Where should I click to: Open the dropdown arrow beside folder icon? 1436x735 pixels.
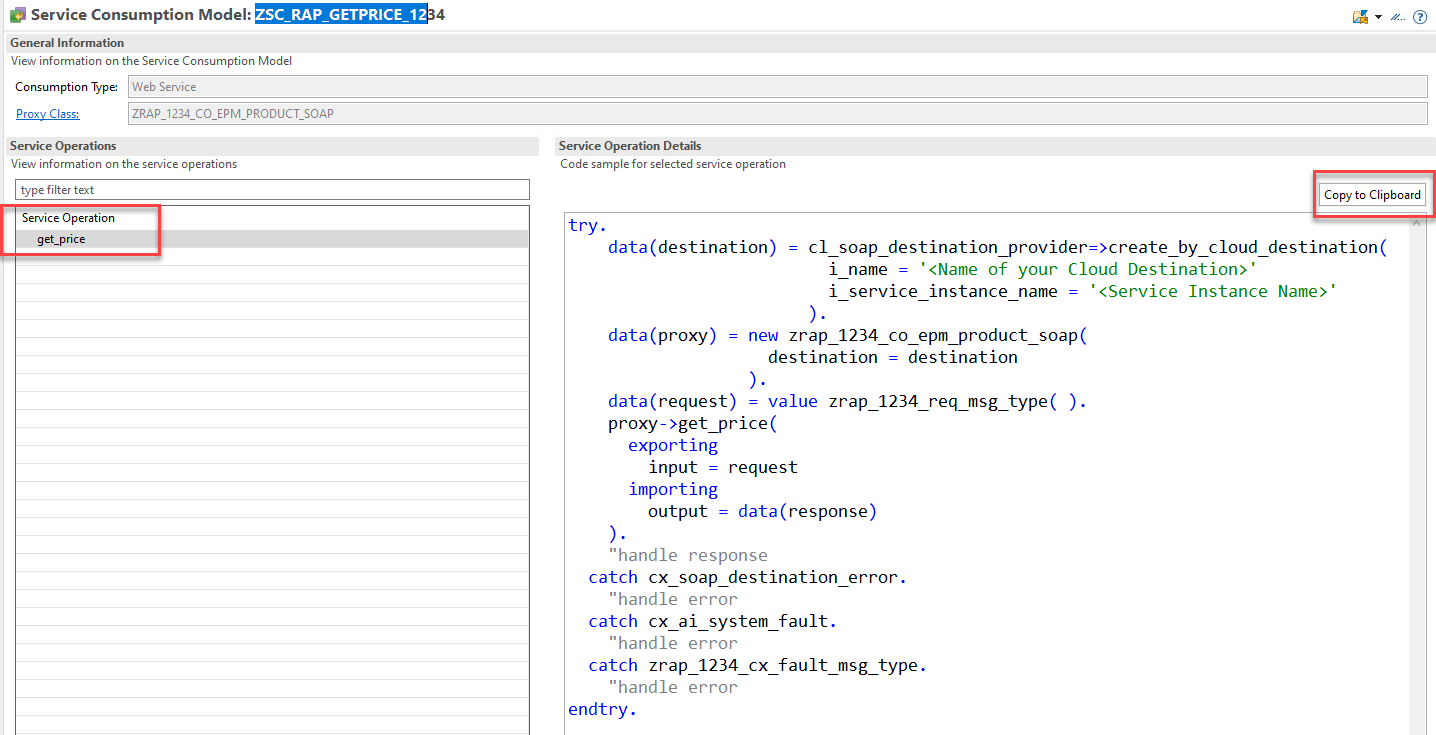(1378, 17)
